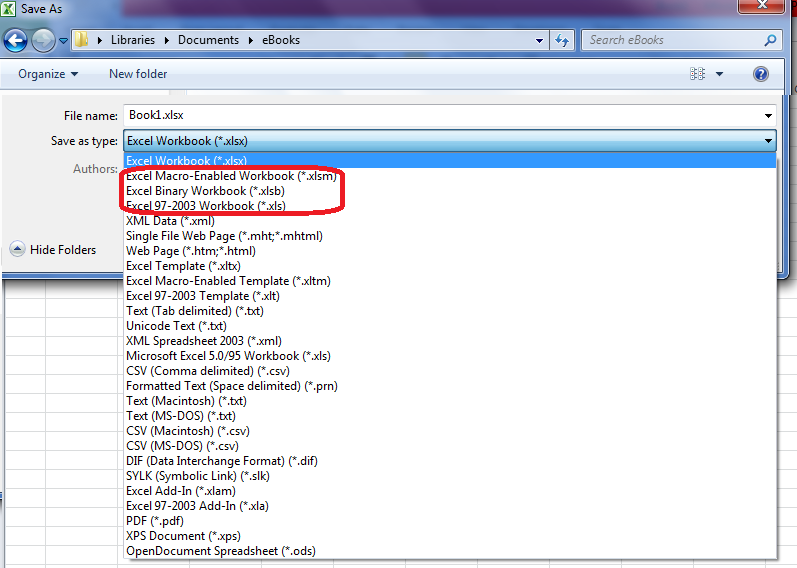
Task: Click the Change your view icon
Action: pos(697,74)
